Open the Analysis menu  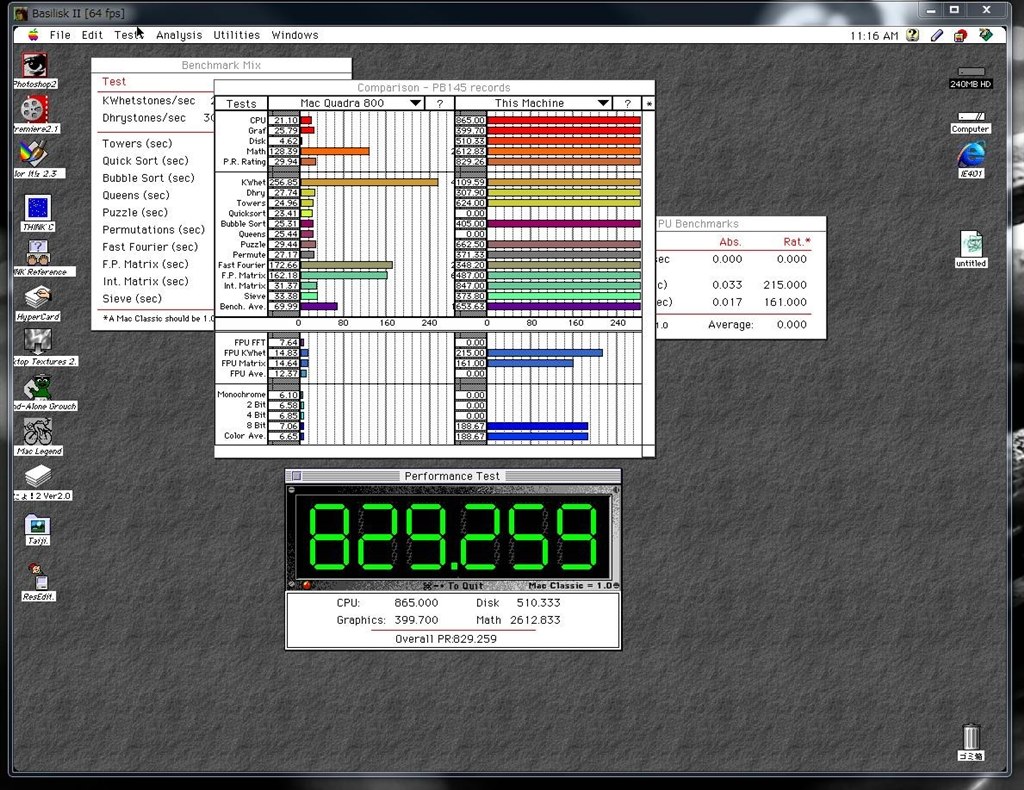tap(179, 35)
